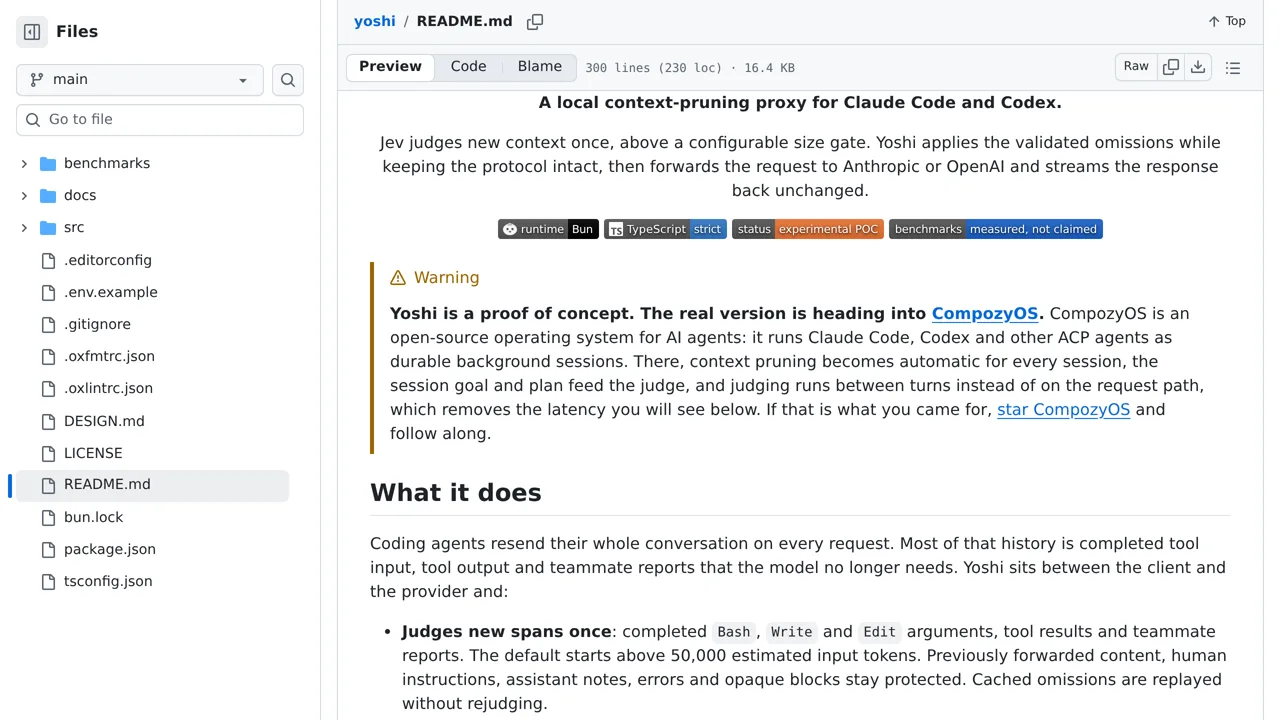Expand the src folder
This screenshot has height=720, width=1280.
tap(25, 227)
